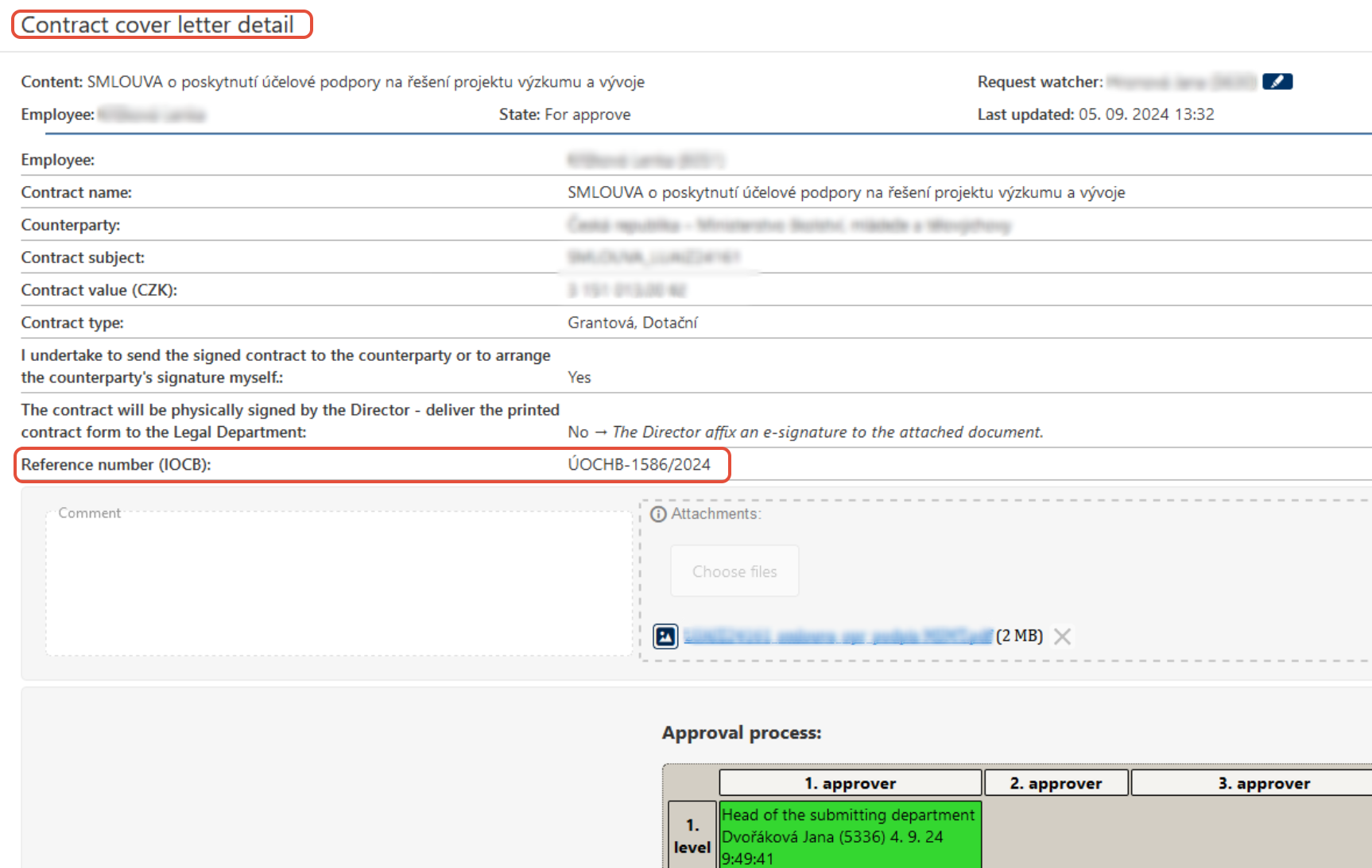
Task: Select the 2. approver column header
Action: pos(1056,783)
